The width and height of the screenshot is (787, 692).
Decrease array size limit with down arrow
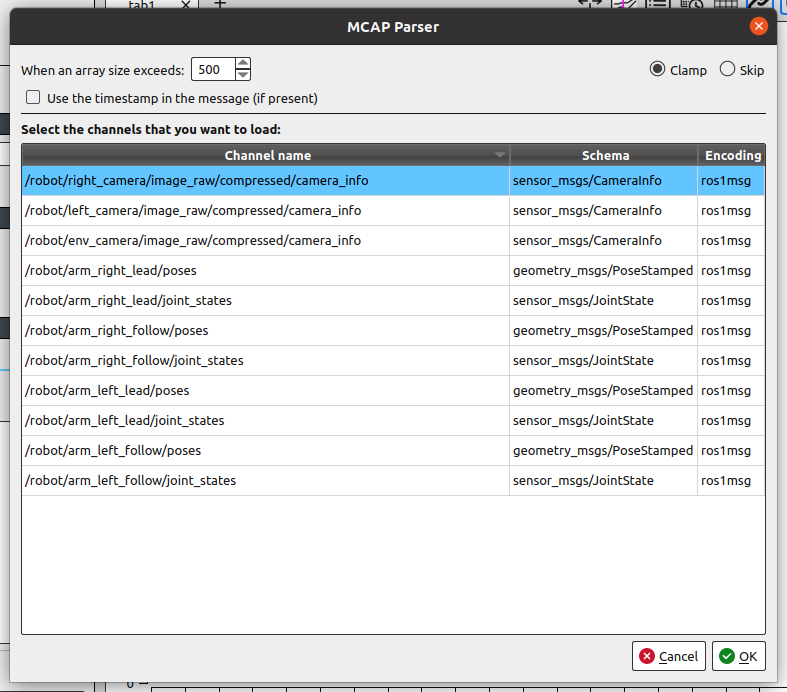click(x=243, y=75)
